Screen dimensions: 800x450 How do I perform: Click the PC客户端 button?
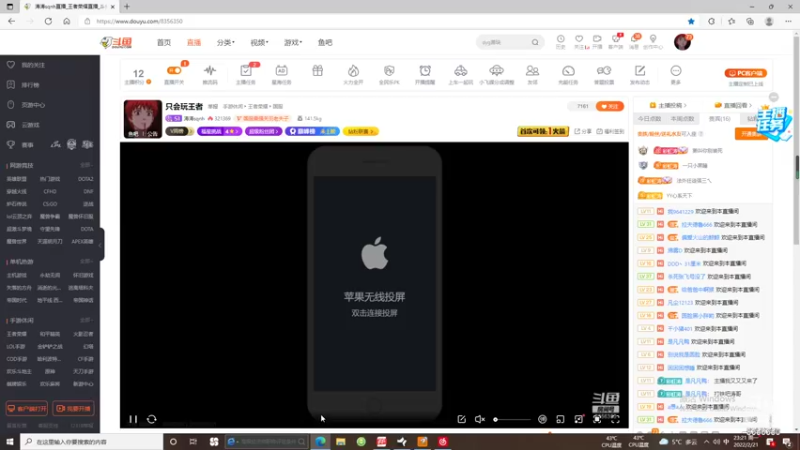click(x=745, y=73)
